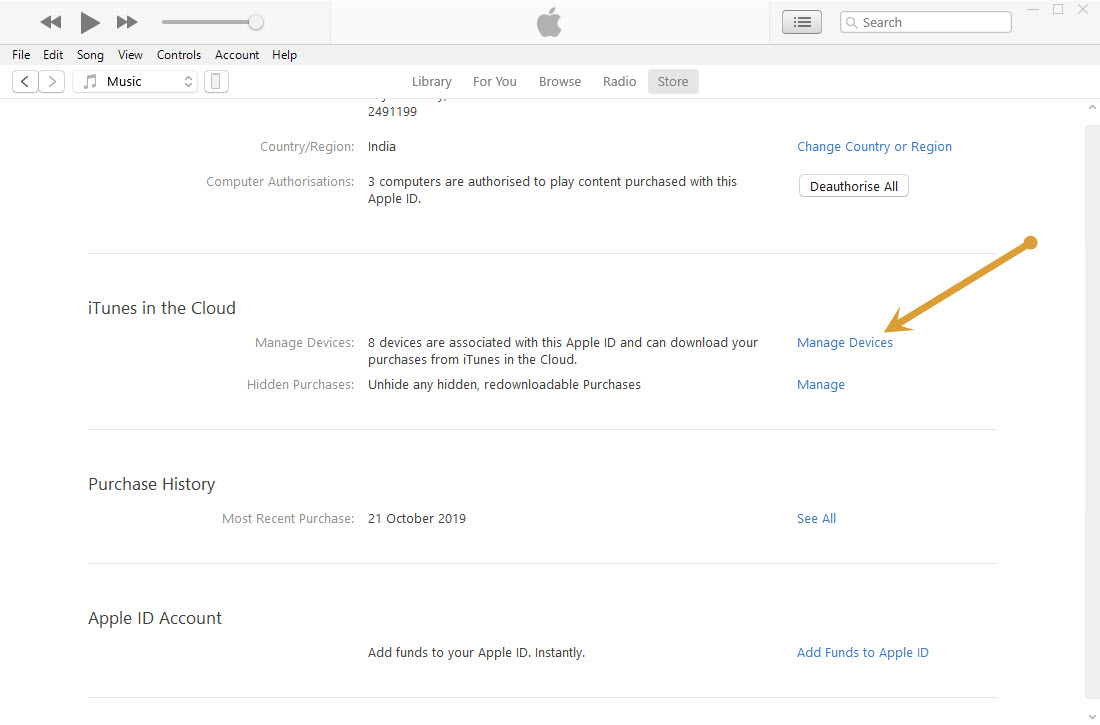Click Change Country or Region link
Viewport: 1100px width, 725px height.
pos(874,147)
